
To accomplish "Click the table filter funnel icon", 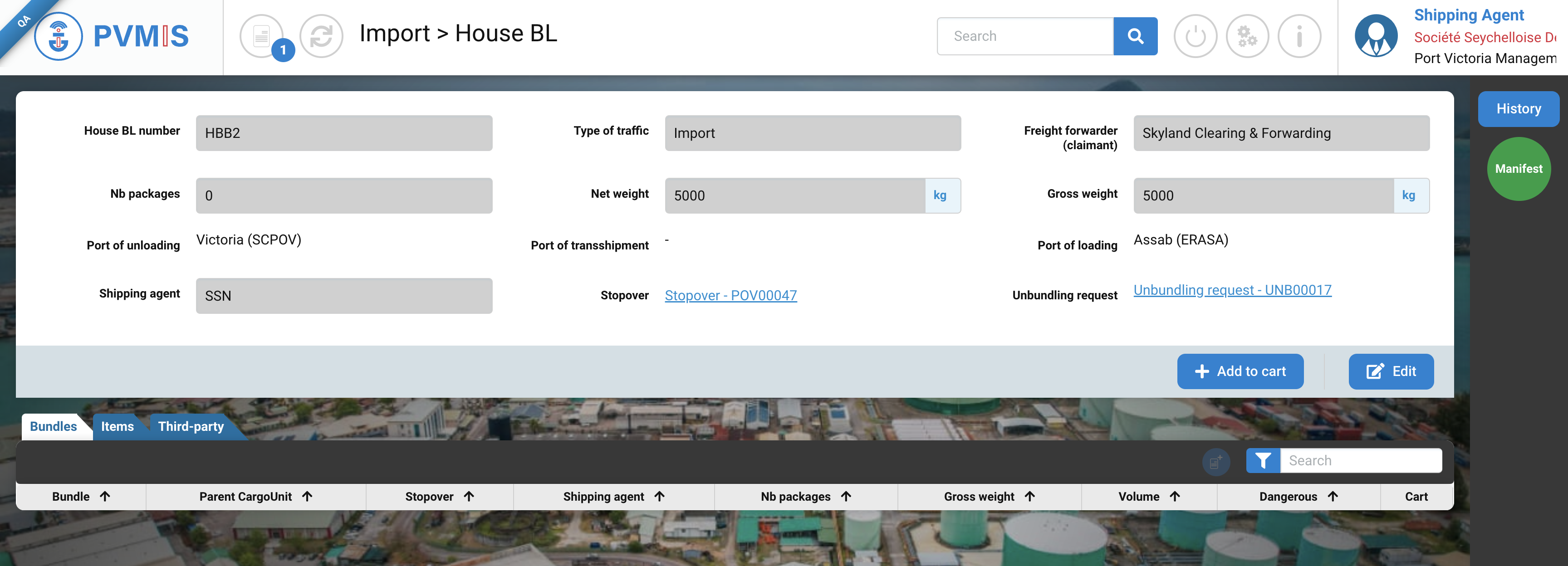I will (x=1263, y=461).
